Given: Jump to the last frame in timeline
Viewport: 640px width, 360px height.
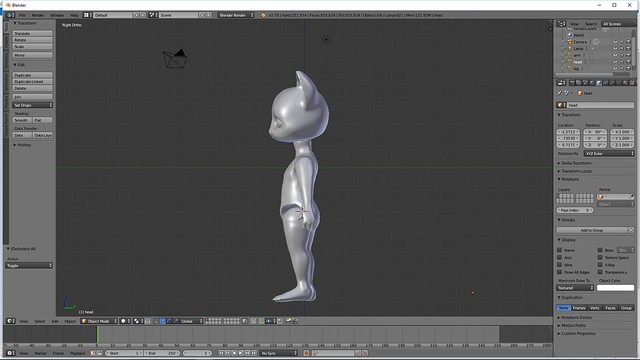Looking at the screenshot, I should [253, 353].
